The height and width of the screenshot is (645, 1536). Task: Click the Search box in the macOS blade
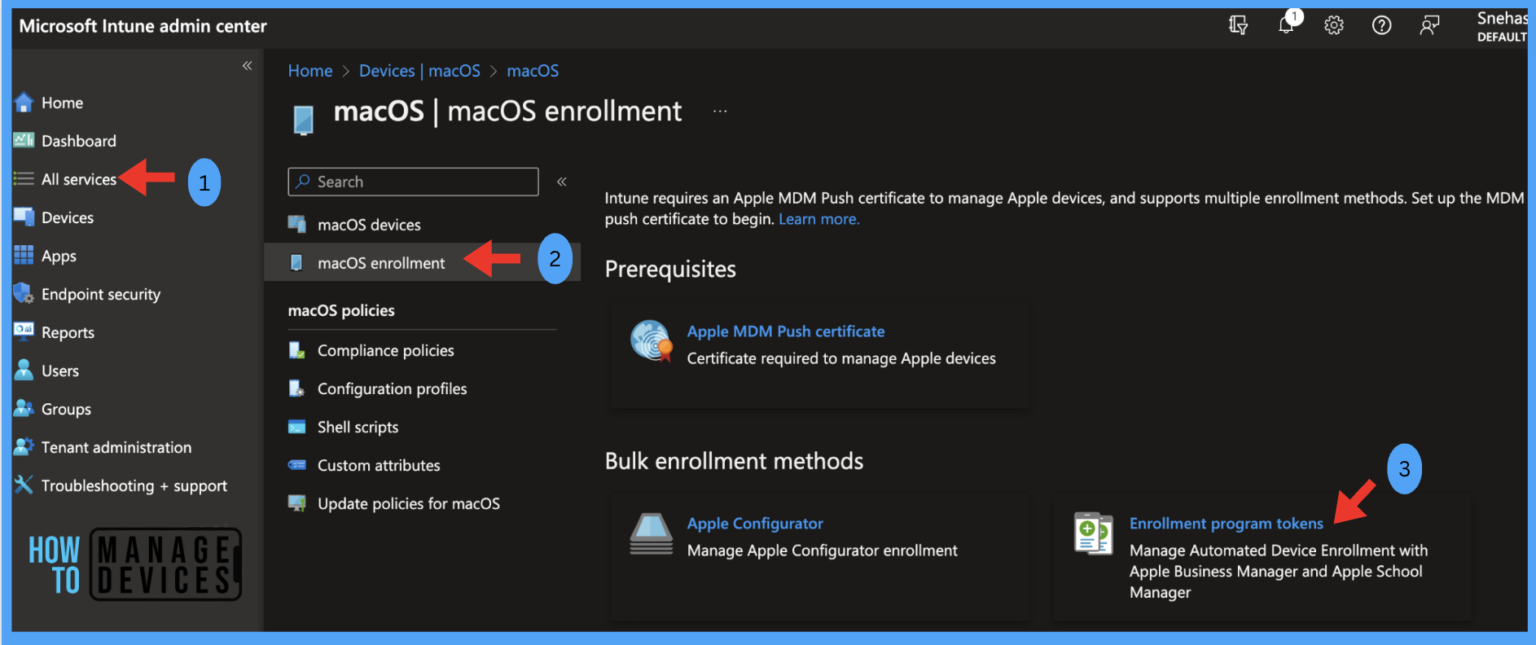click(x=412, y=181)
